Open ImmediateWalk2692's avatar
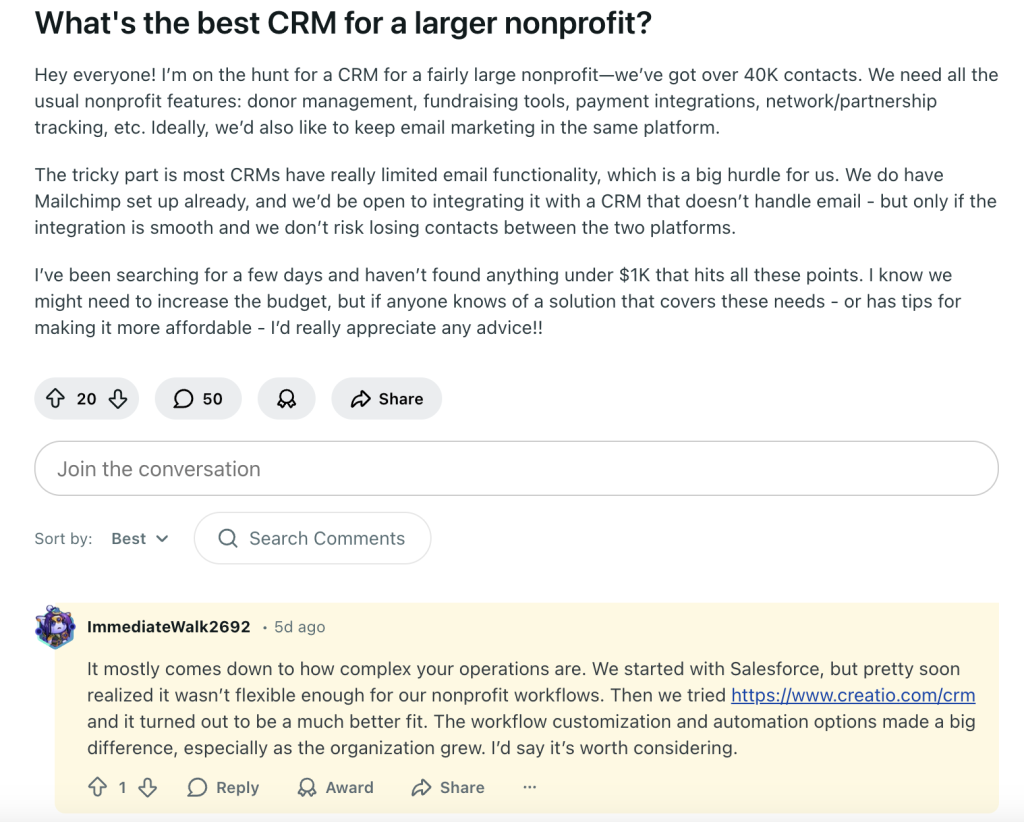 [x=55, y=627]
